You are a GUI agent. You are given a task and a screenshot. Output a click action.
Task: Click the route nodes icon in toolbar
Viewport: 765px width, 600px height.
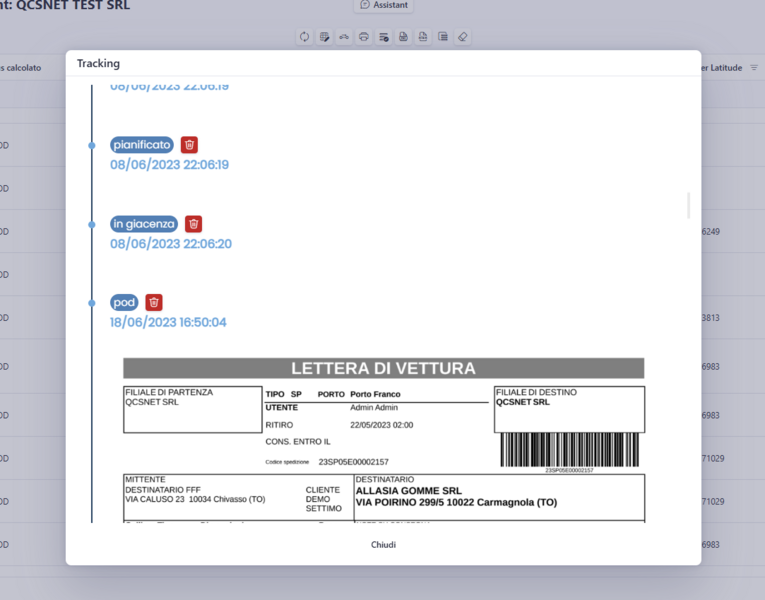click(x=344, y=37)
